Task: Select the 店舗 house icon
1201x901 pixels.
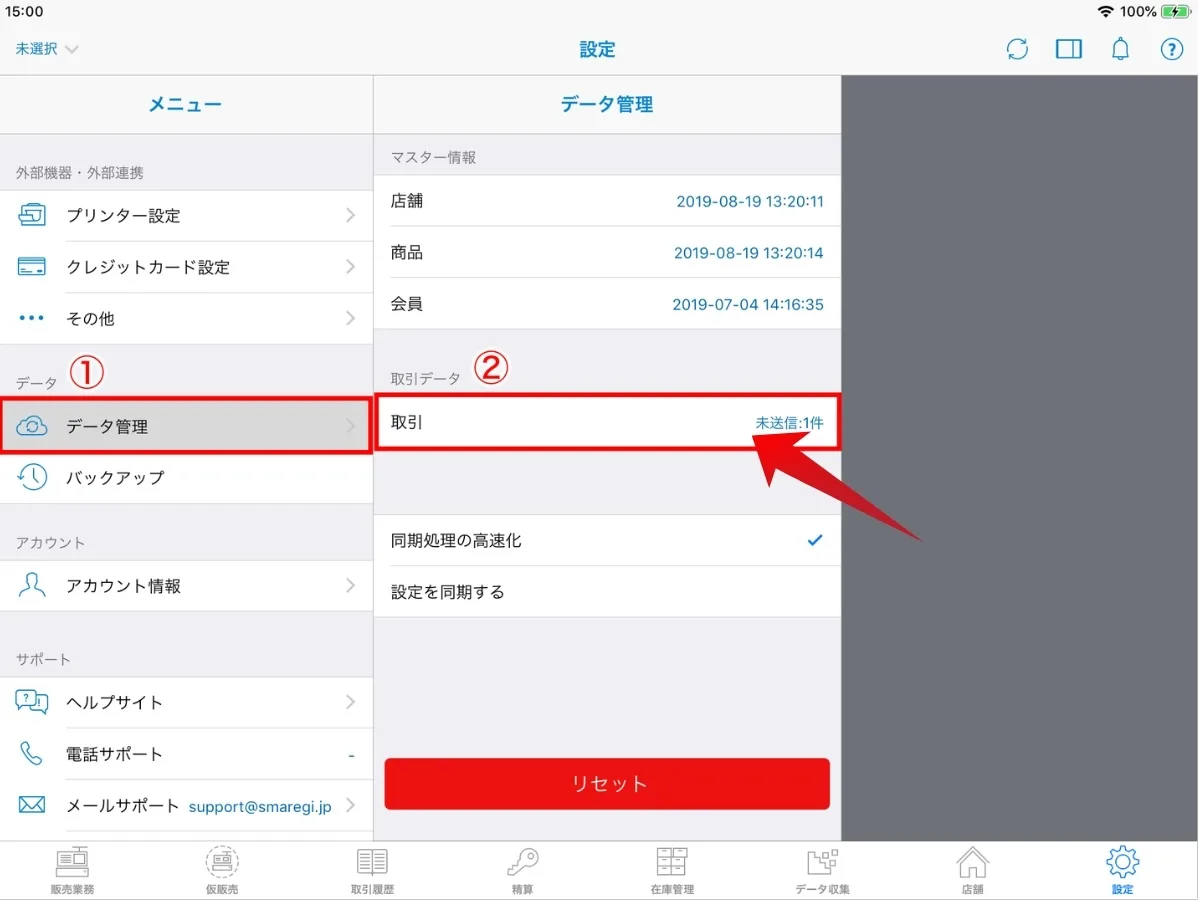Action: 972,870
